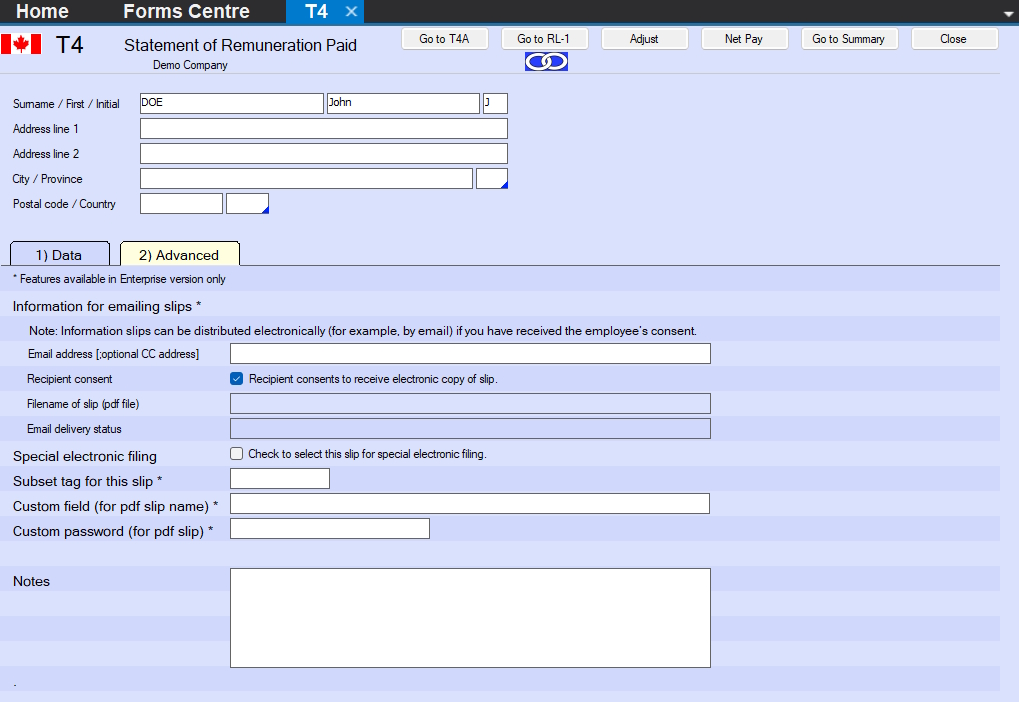Switch to the 1) Data tab
This screenshot has height=702, width=1019.
pos(59,255)
